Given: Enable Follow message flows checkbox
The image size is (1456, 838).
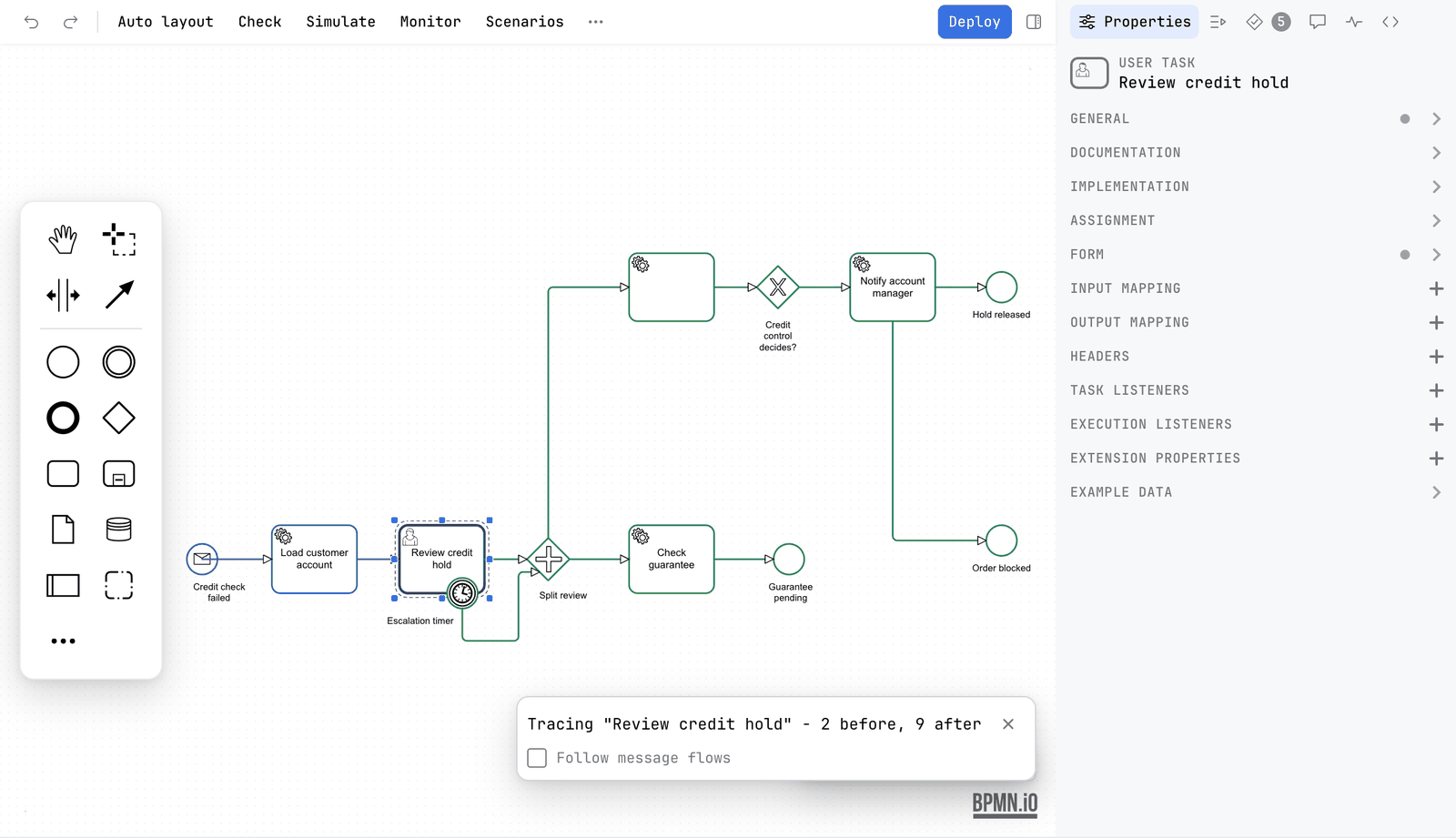Looking at the screenshot, I should (537, 758).
